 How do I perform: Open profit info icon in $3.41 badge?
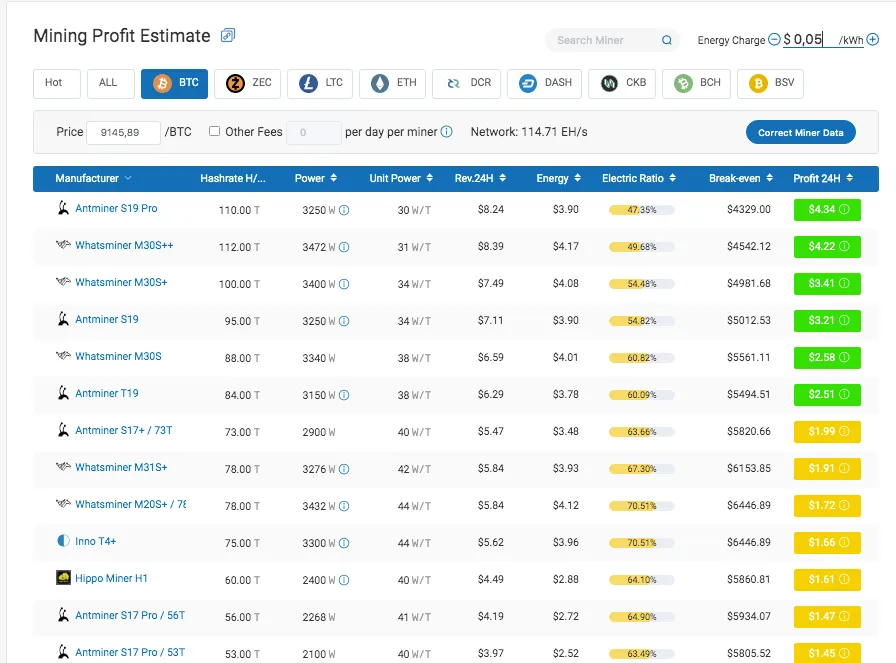(x=844, y=283)
